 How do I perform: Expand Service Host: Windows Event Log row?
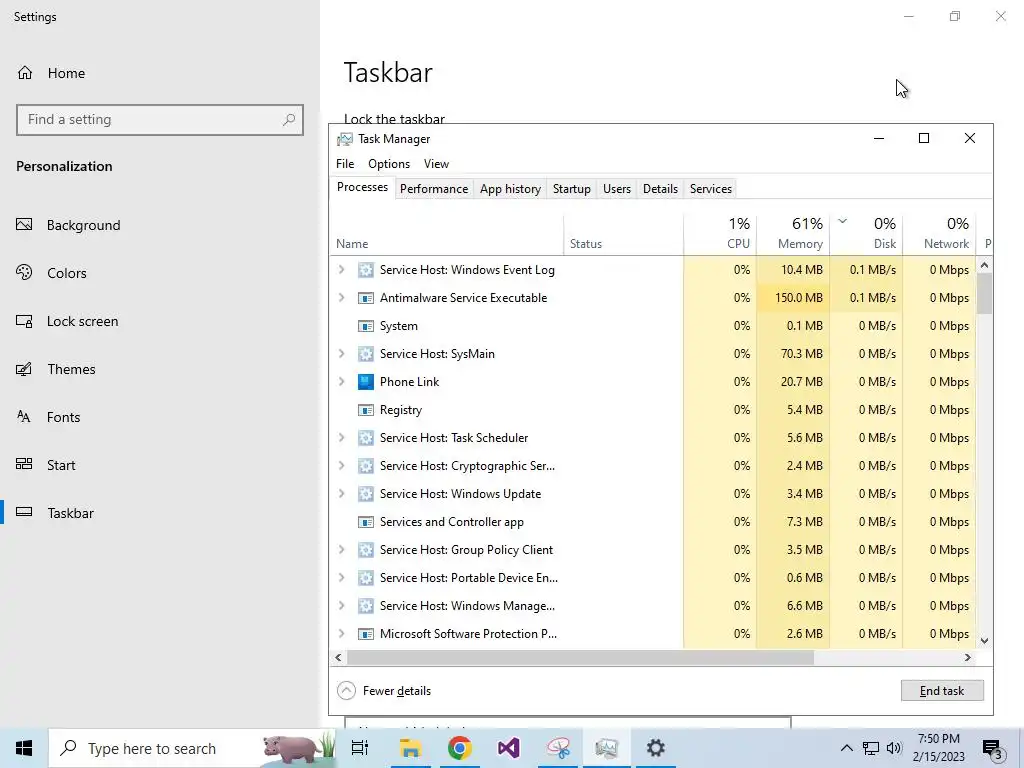click(x=342, y=270)
